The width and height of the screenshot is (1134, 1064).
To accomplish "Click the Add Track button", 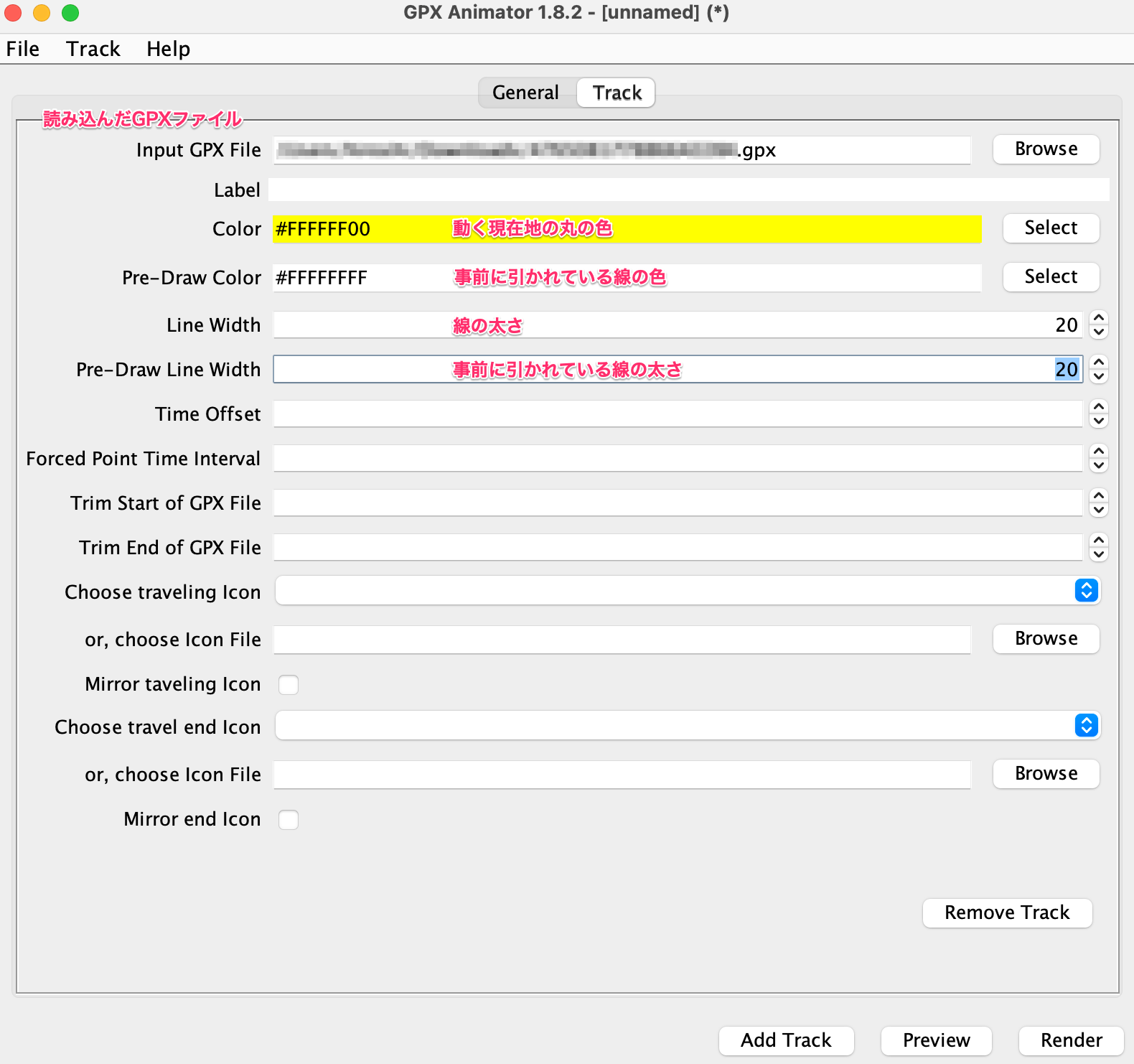I will pos(786,1040).
